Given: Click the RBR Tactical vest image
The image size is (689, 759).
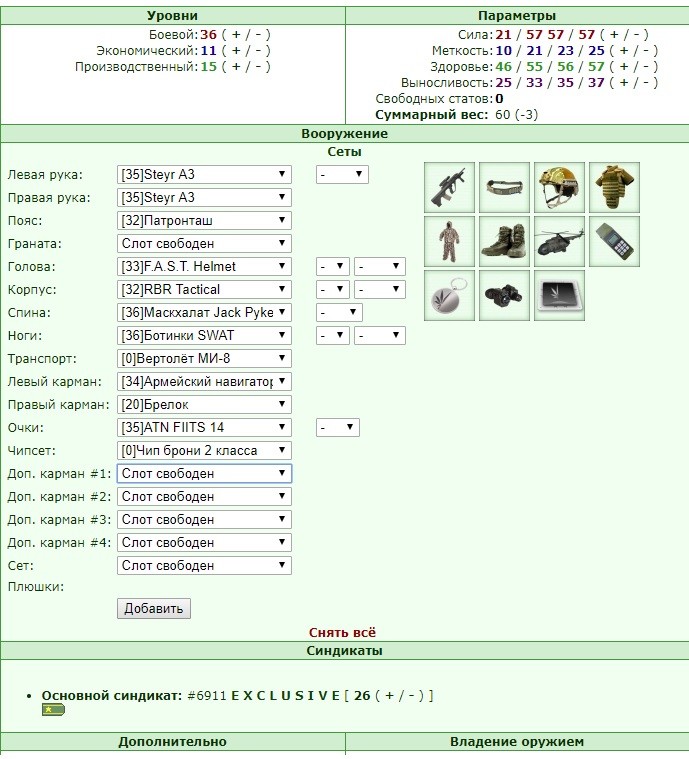Looking at the screenshot, I should pos(614,187).
